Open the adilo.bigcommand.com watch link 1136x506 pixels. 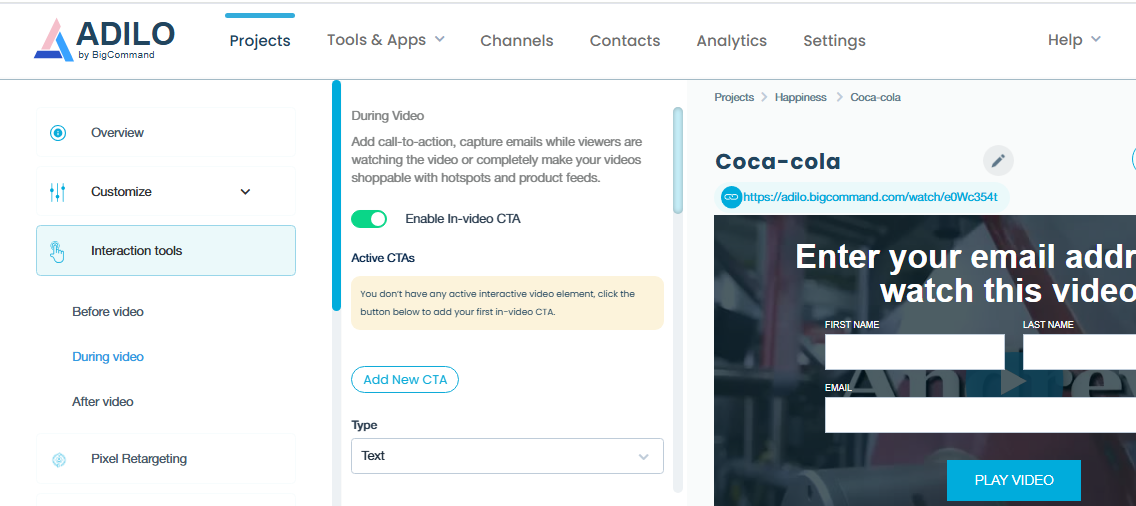tap(870, 196)
